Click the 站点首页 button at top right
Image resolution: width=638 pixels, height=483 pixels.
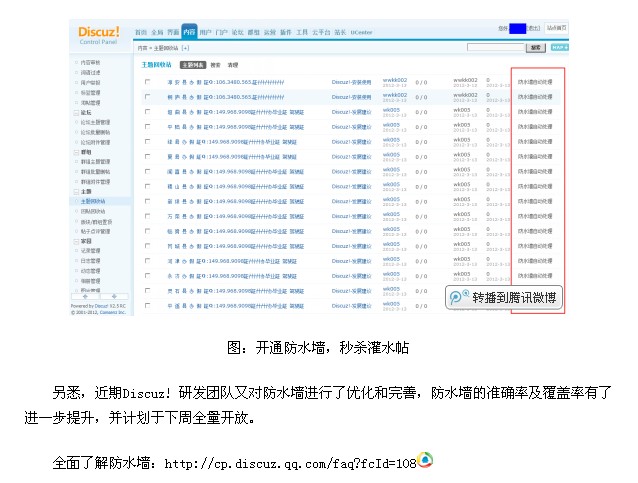click(557, 28)
